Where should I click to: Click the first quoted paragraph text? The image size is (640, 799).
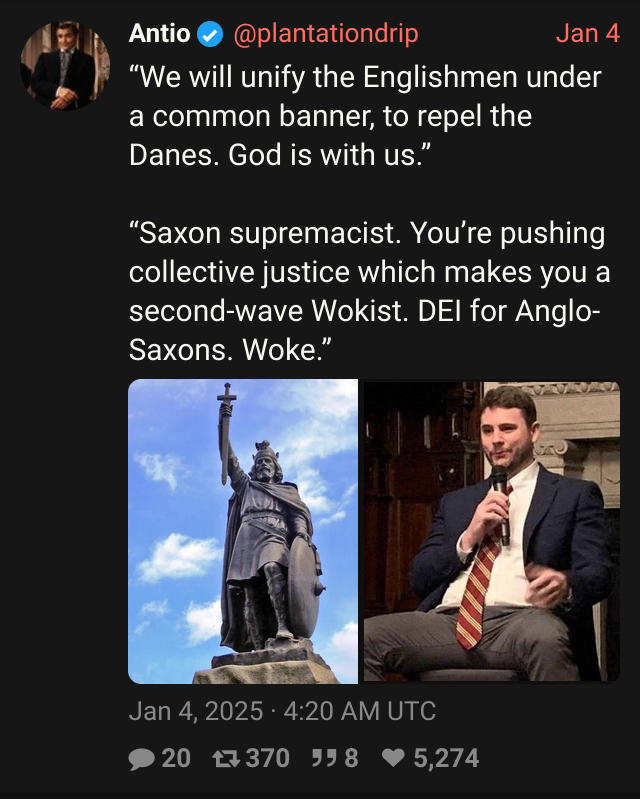tap(365, 116)
